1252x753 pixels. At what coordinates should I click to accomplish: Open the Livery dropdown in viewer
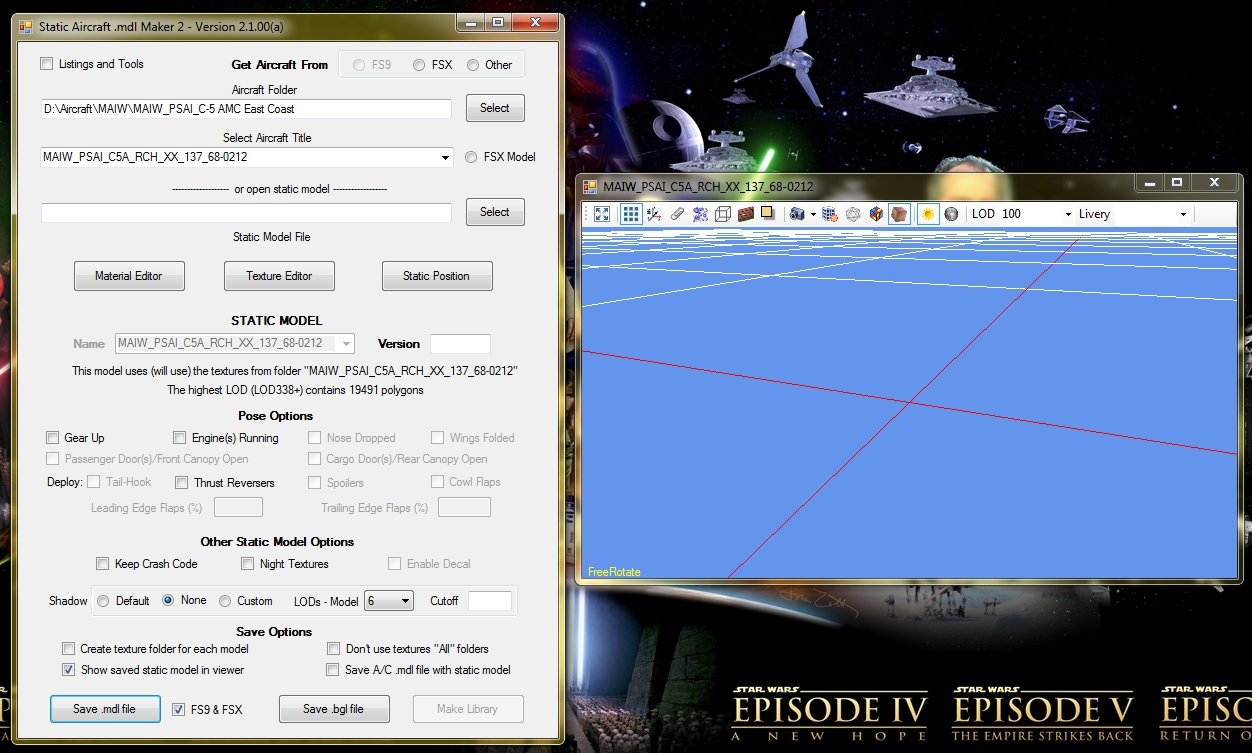click(1183, 214)
